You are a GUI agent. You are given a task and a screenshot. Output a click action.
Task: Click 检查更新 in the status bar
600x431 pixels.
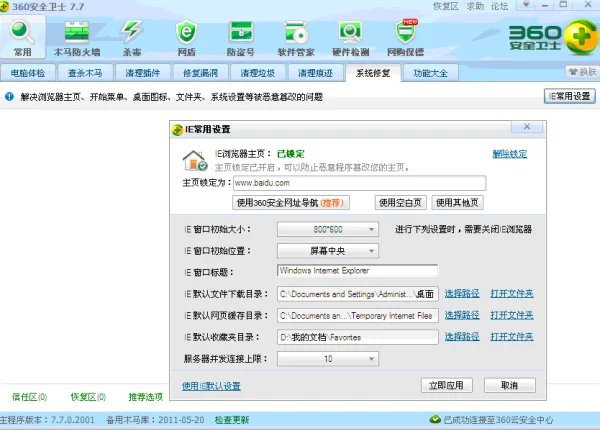click(232, 420)
